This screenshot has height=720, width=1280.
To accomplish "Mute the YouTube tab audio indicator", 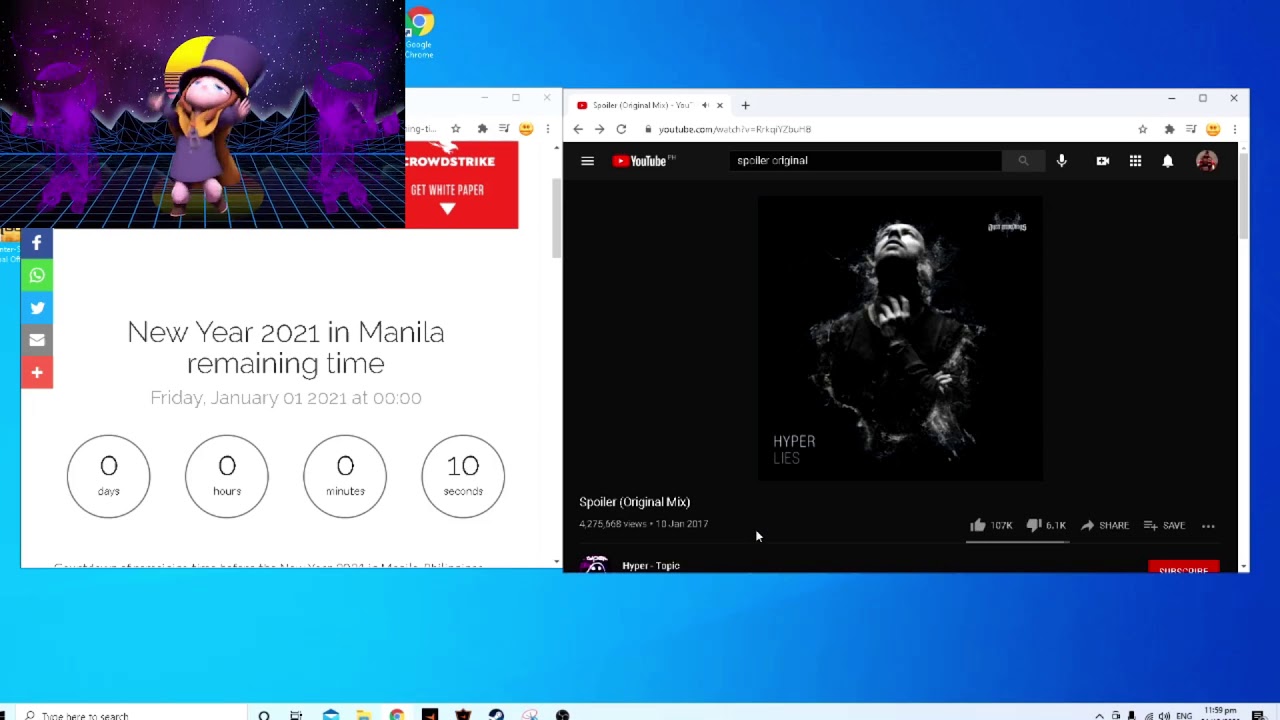I will (x=705, y=105).
